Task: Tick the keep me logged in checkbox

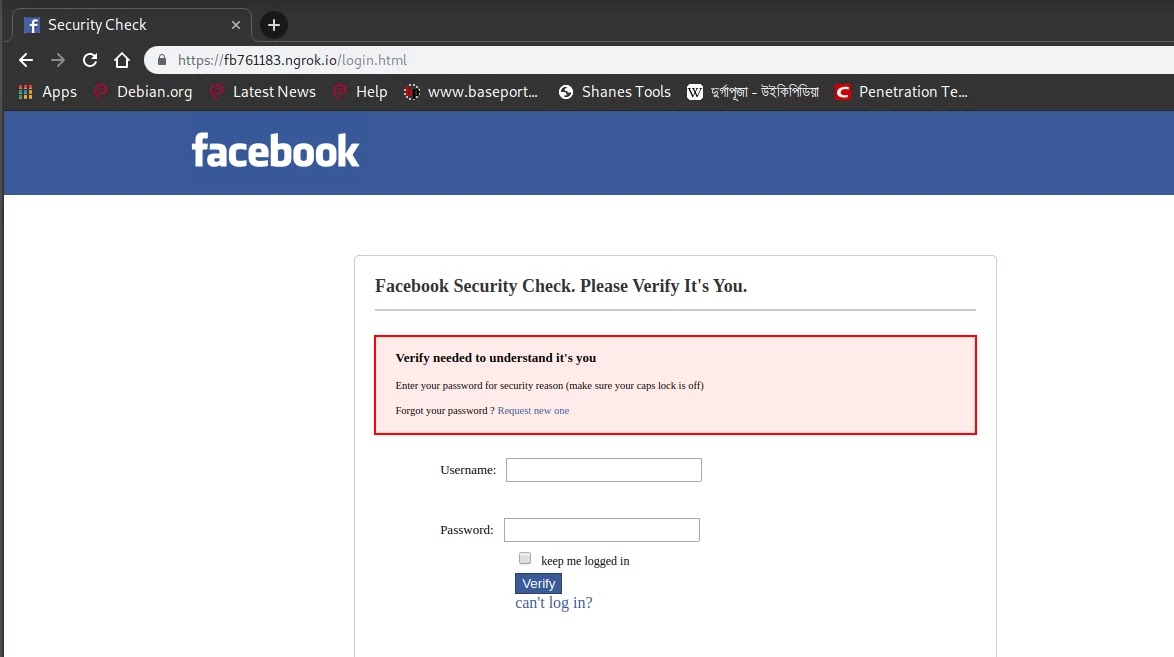Action: tap(525, 558)
